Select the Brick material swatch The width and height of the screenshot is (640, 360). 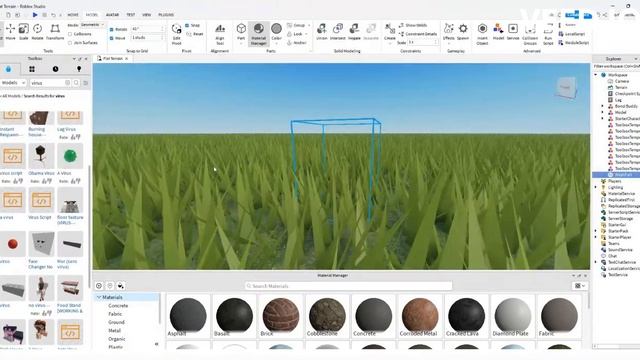[x=281, y=317]
